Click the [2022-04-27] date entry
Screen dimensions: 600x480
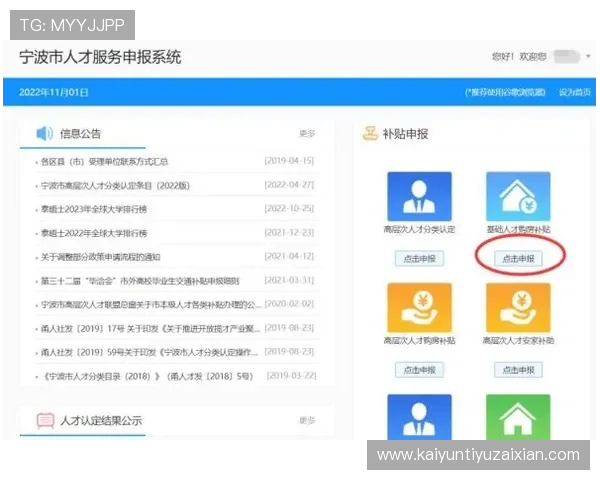289,185
